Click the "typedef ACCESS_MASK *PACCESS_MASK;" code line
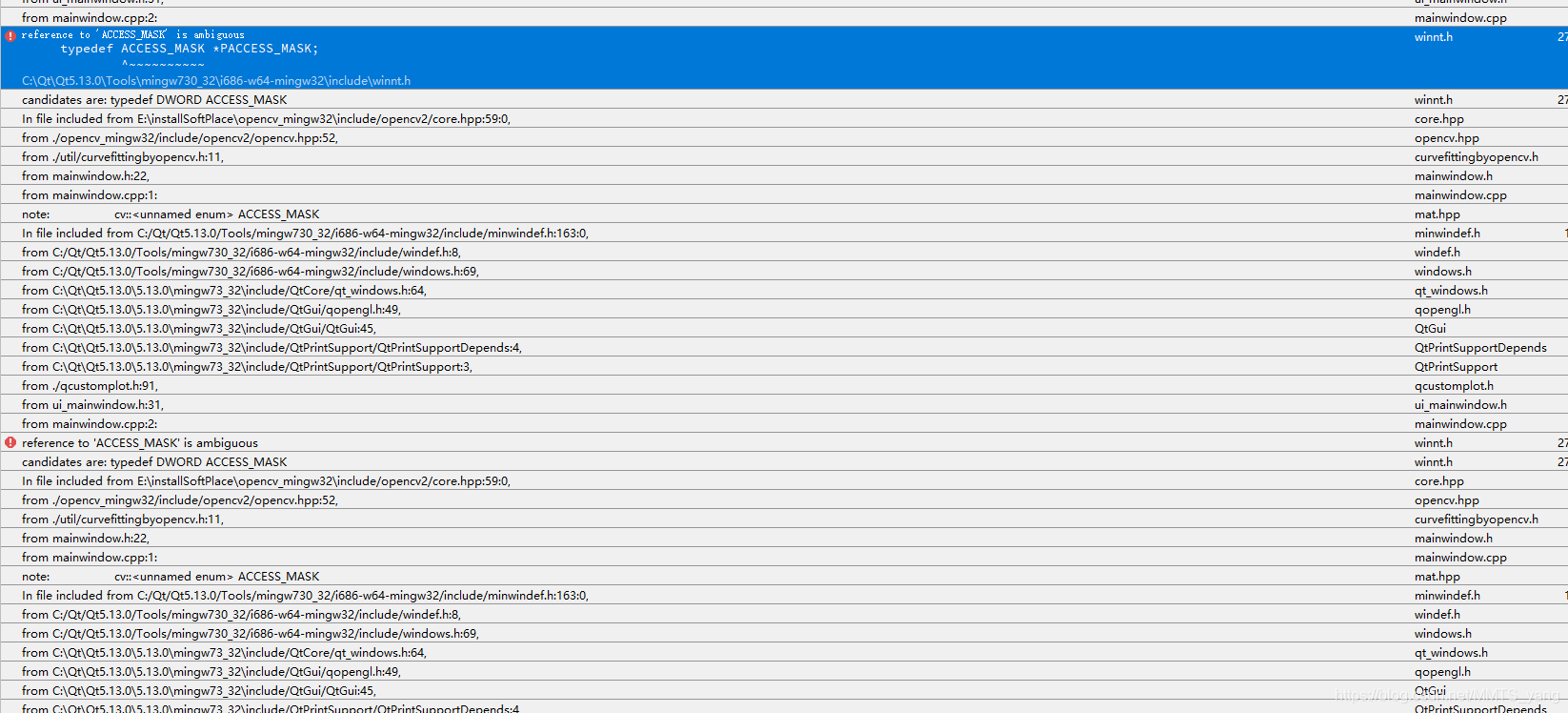Image resolution: width=1568 pixels, height=713 pixels. (x=190, y=49)
